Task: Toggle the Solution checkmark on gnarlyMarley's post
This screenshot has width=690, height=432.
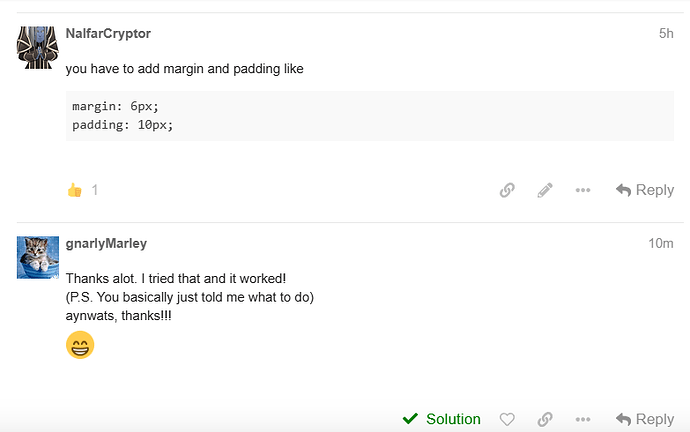Action: tap(441, 419)
